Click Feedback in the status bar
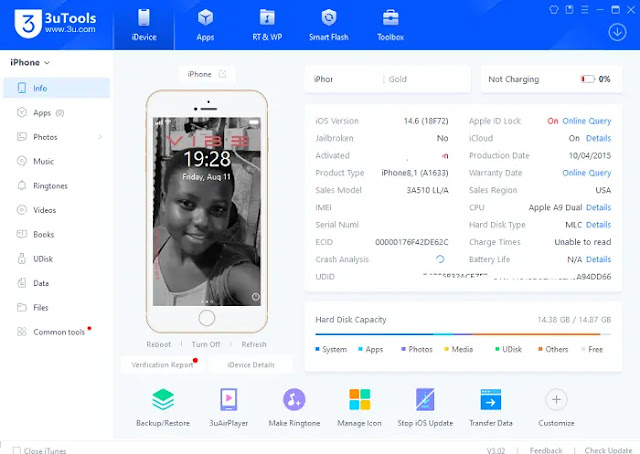Image resolution: width=640 pixels, height=454 pixels. (x=546, y=450)
